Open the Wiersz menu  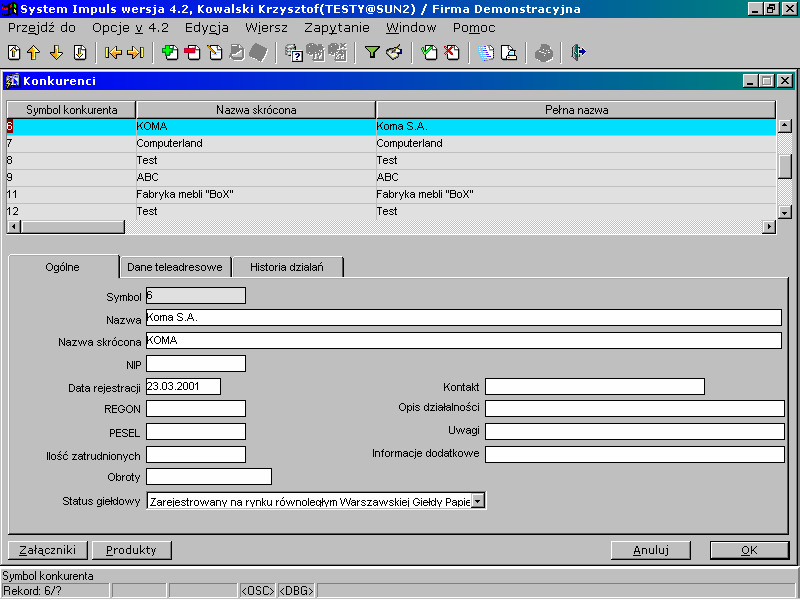[266, 28]
